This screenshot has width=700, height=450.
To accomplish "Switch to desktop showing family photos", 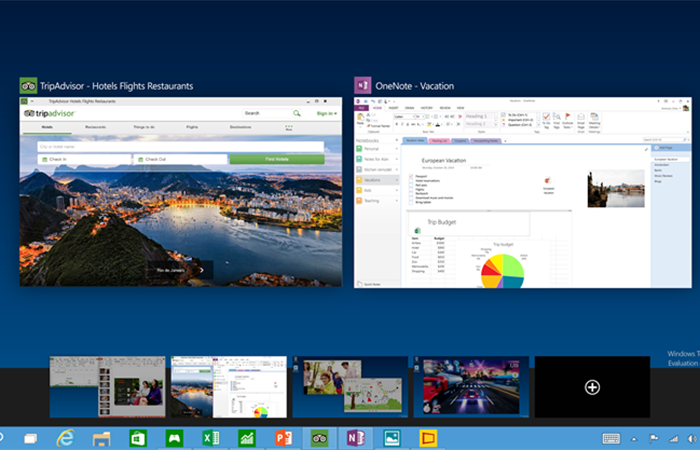I will [x=350, y=387].
